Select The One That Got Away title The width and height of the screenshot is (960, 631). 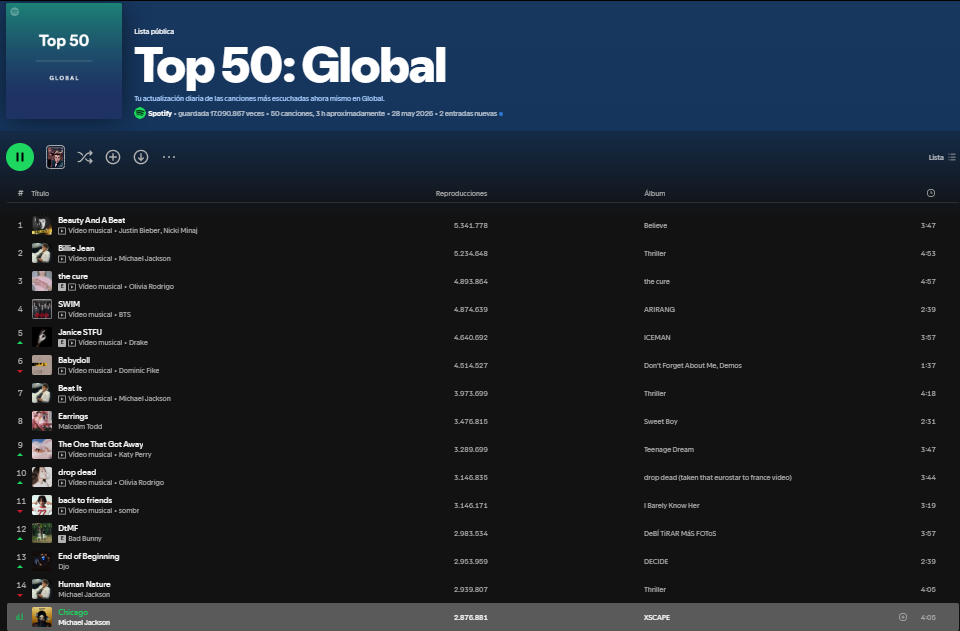pyautogui.click(x=100, y=444)
